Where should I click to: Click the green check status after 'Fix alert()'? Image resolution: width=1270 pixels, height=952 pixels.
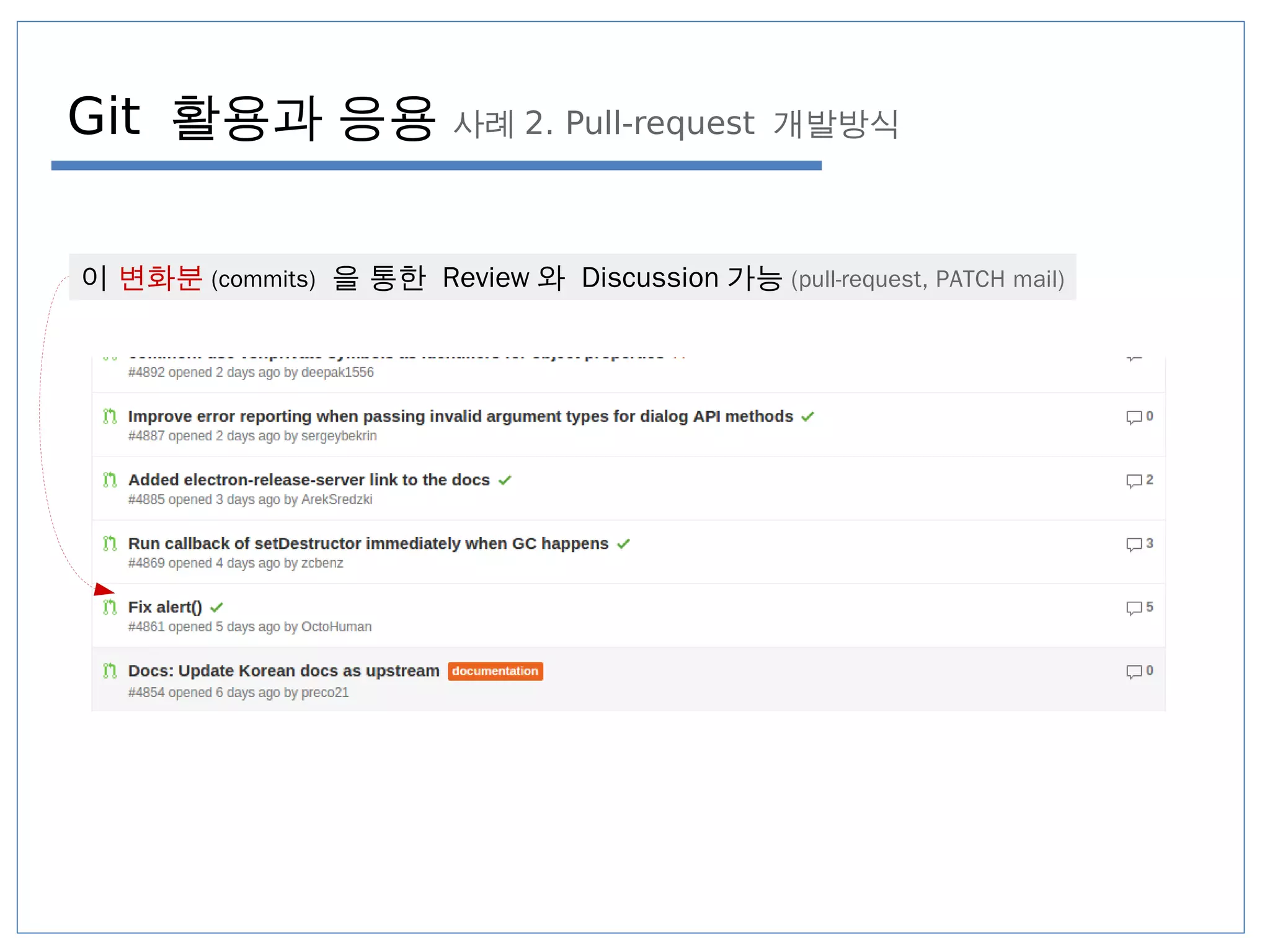click(x=216, y=607)
